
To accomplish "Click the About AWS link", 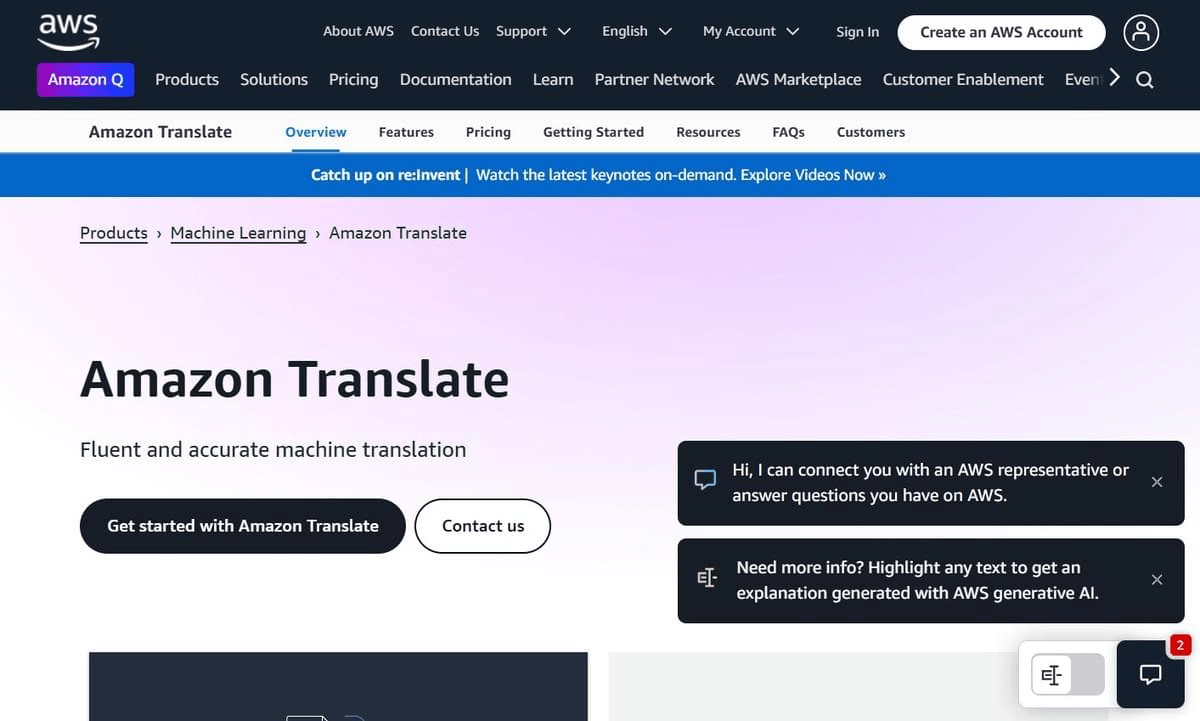I will [358, 31].
